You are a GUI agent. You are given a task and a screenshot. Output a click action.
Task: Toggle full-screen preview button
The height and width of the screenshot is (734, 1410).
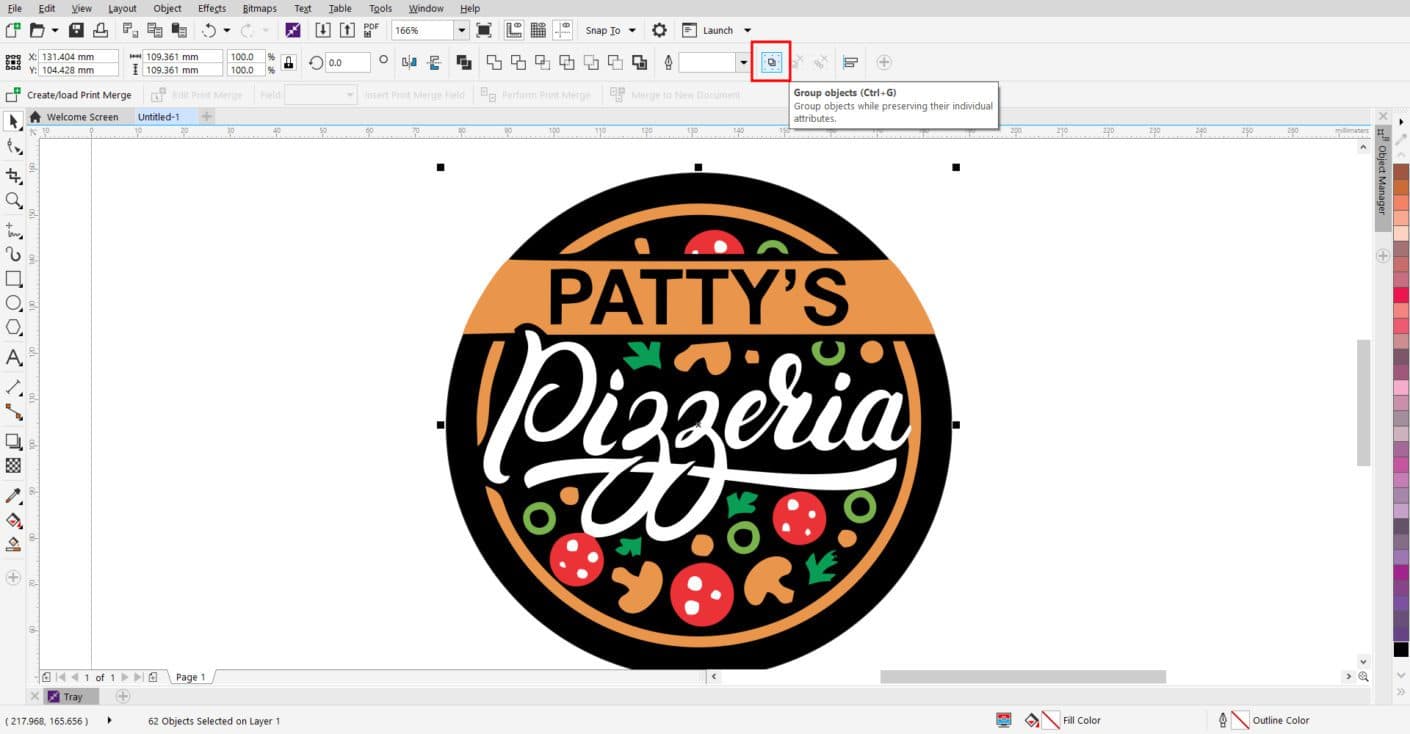click(x=484, y=30)
